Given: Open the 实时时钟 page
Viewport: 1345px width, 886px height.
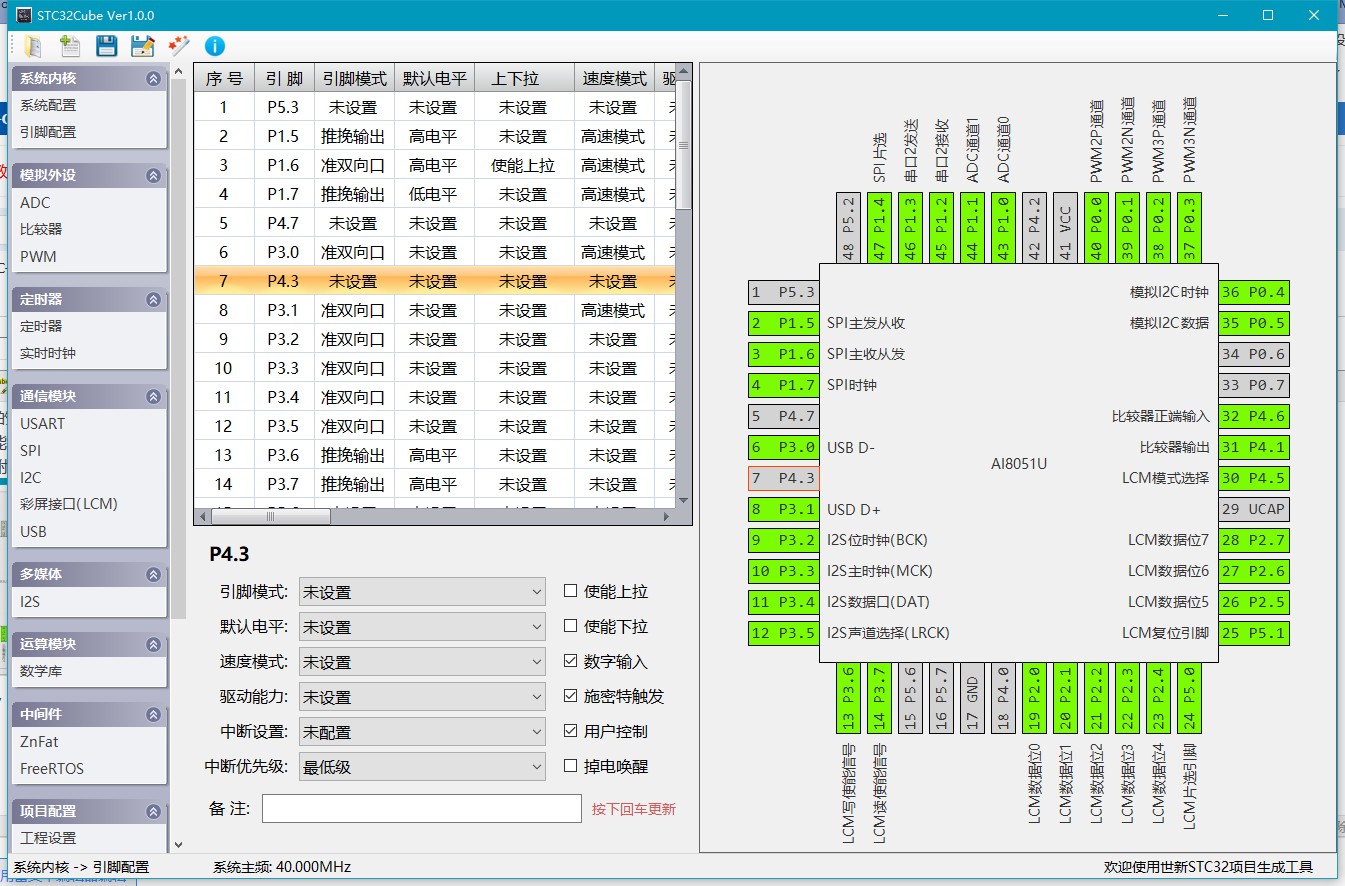Looking at the screenshot, I should pyautogui.click(x=48, y=353).
